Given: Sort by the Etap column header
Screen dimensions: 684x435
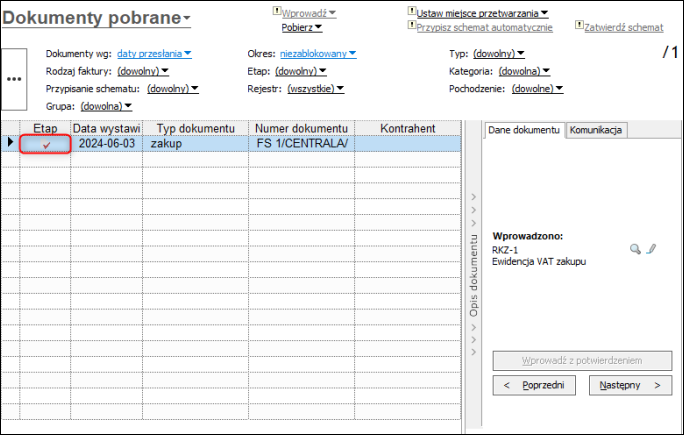Looking at the screenshot, I should (45, 128).
